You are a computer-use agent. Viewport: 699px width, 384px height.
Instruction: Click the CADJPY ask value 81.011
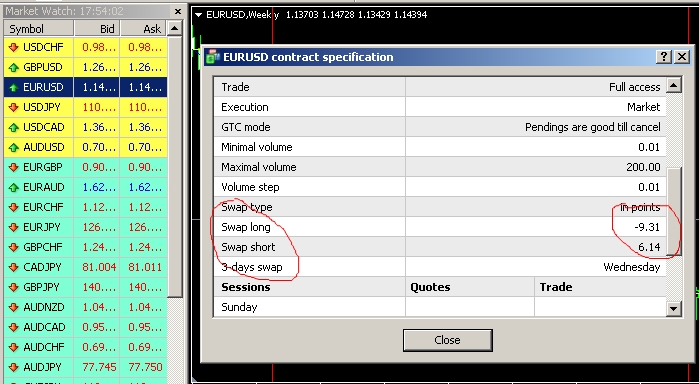click(145, 267)
